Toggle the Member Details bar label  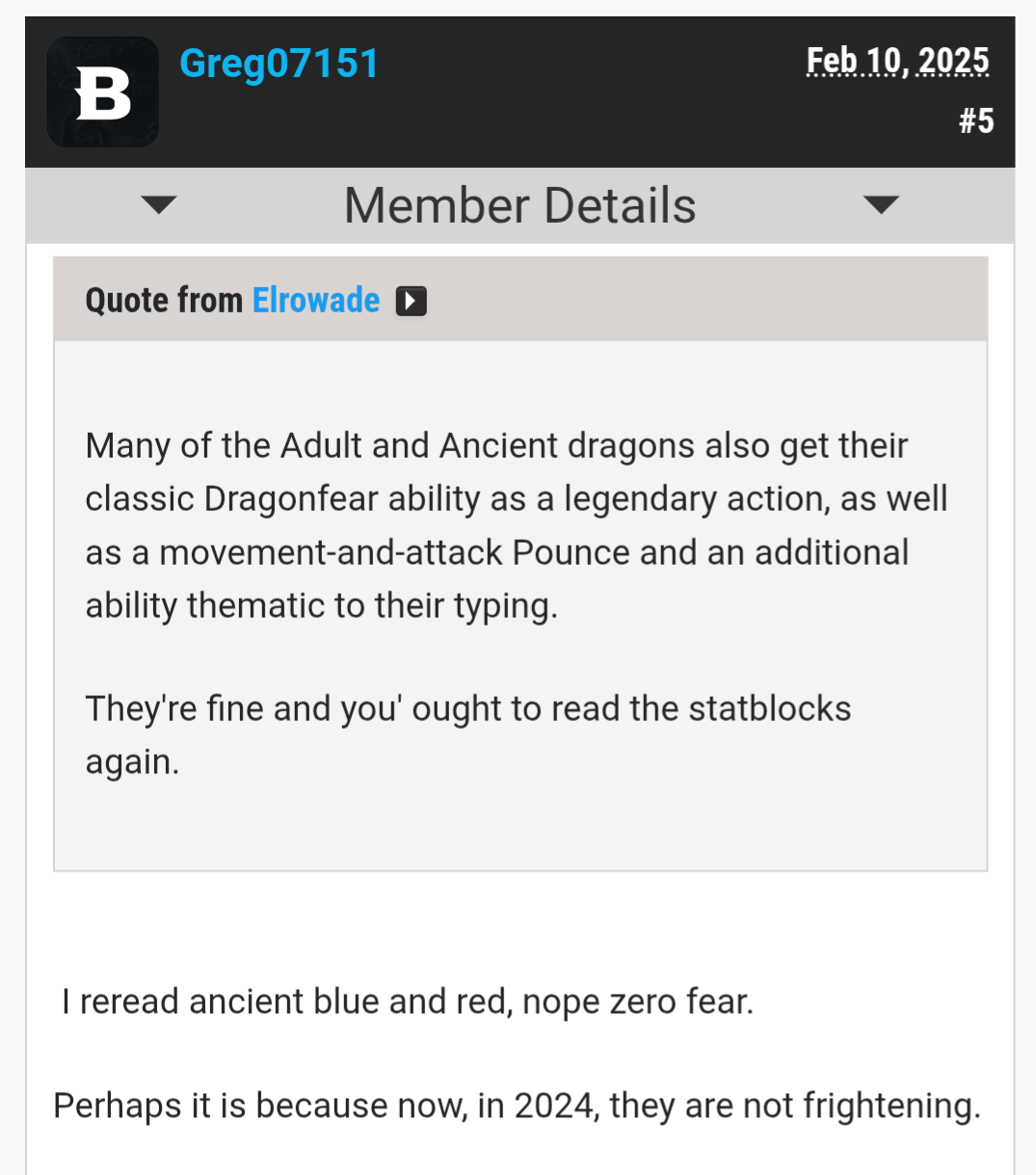click(x=520, y=205)
